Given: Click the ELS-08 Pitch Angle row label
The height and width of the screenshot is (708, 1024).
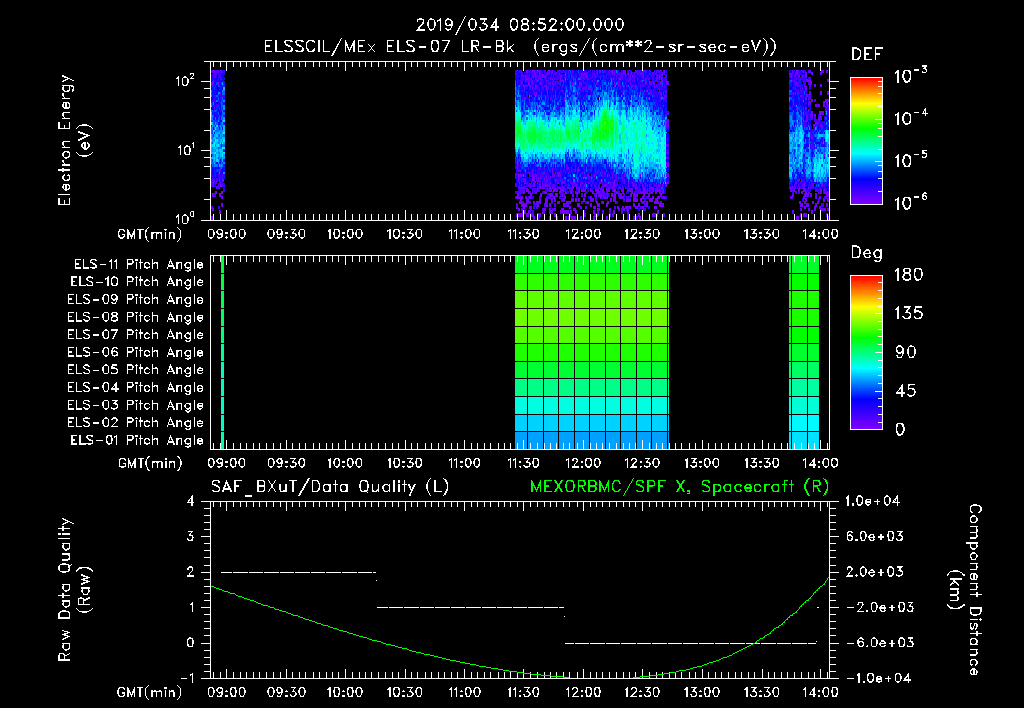Looking at the screenshot, I should (135, 317).
